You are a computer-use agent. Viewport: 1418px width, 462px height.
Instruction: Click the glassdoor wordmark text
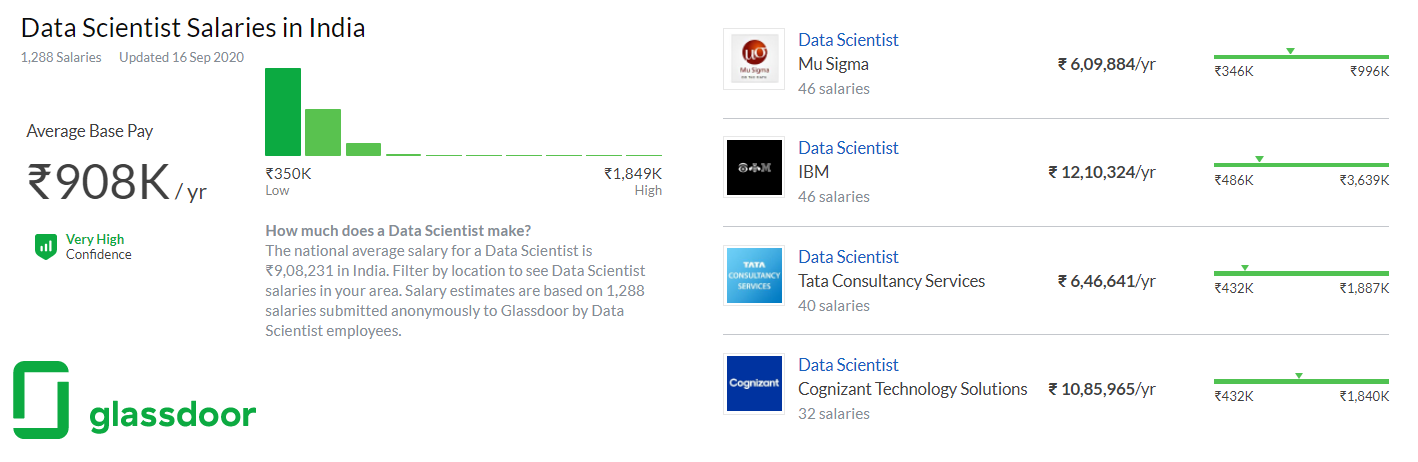[x=172, y=414]
